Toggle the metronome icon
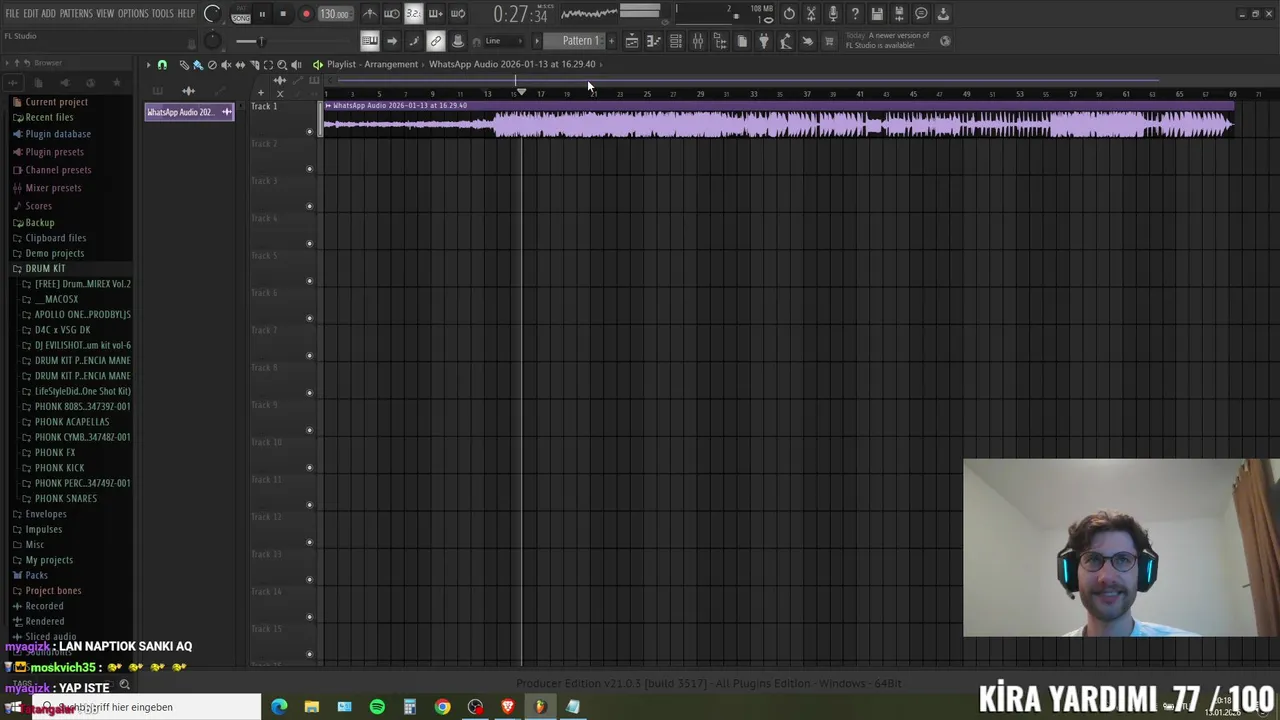This screenshot has height=720, width=1280. (x=369, y=14)
